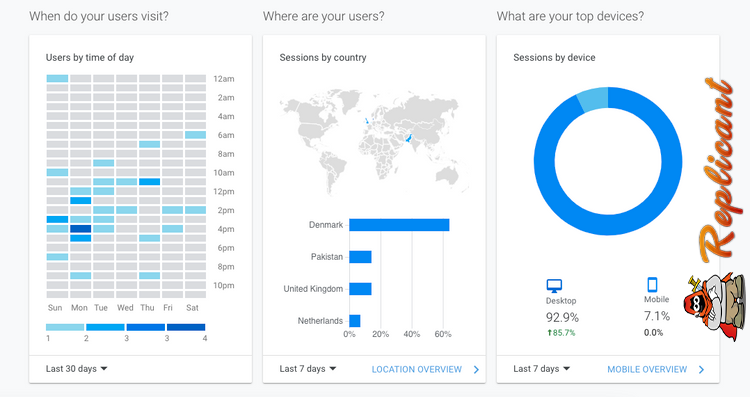Click darkest blue legend swatch

tap(186, 327)
